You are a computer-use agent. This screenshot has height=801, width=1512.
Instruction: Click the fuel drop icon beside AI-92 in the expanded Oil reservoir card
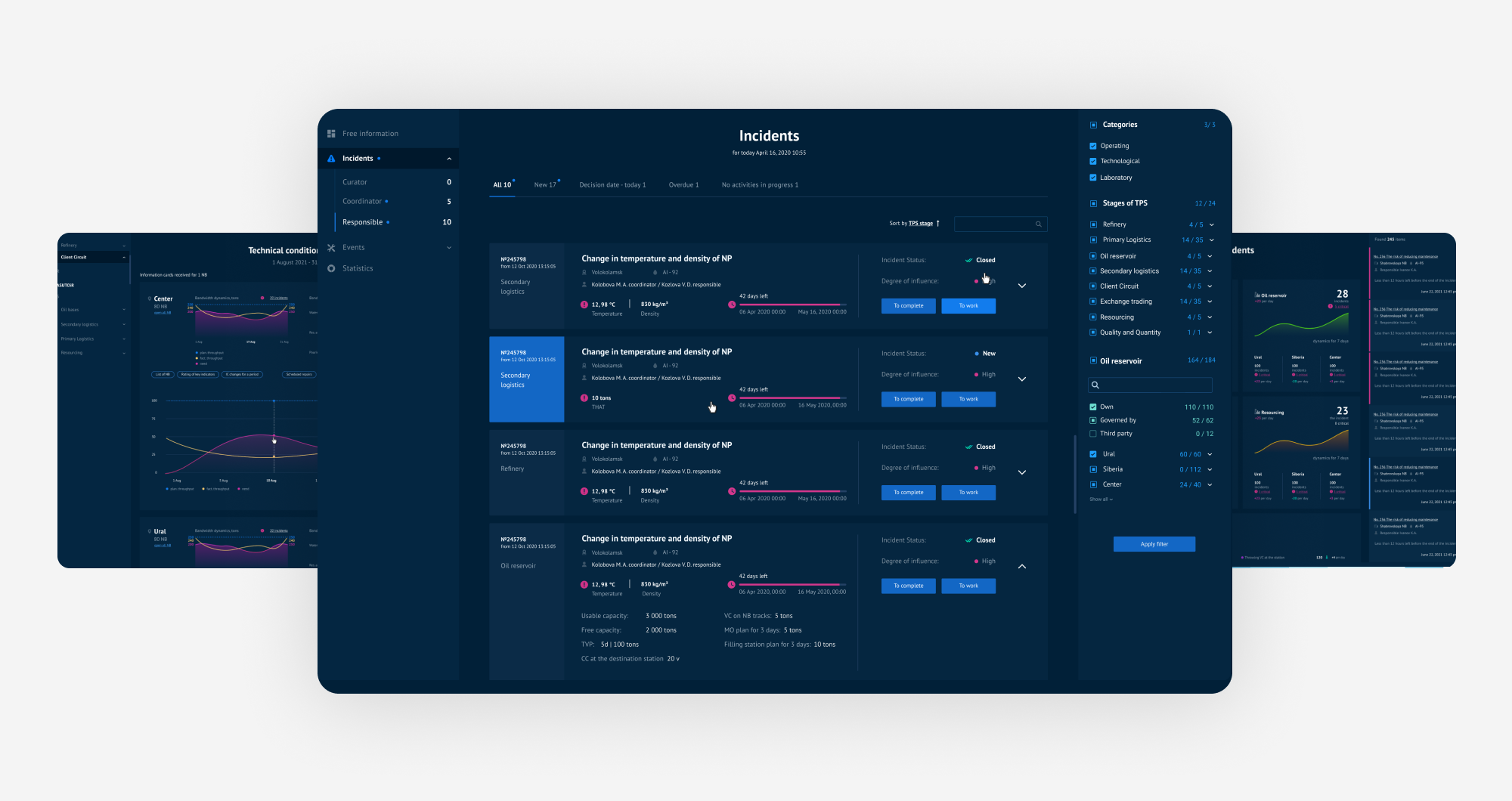(655, 552)
